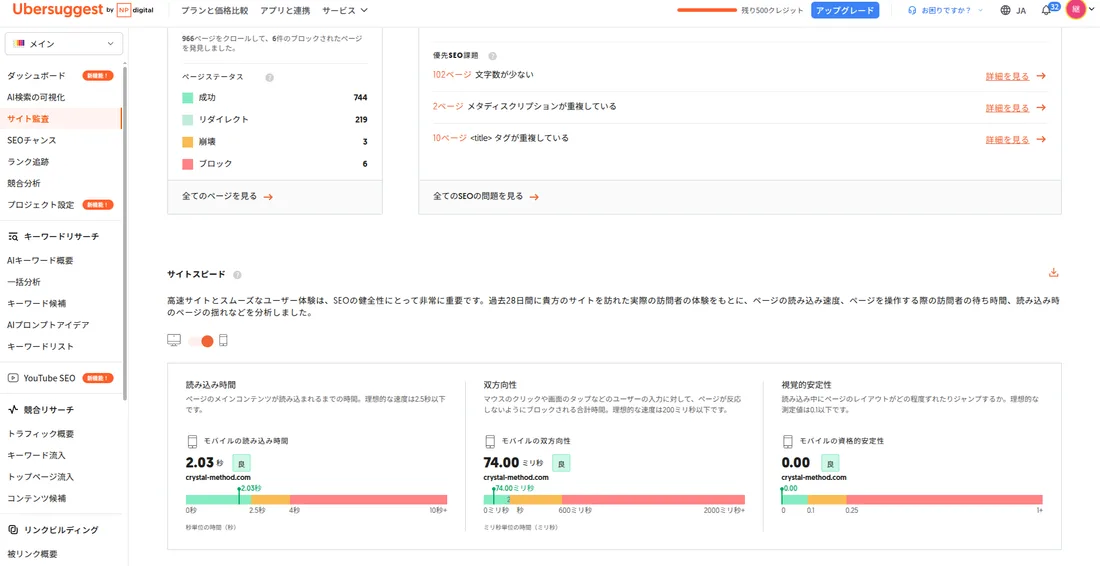The width and height of the screenshot is (1100, 566).
Task: Click the キーワードリサーチ section icon
Action: click(13, 236)
